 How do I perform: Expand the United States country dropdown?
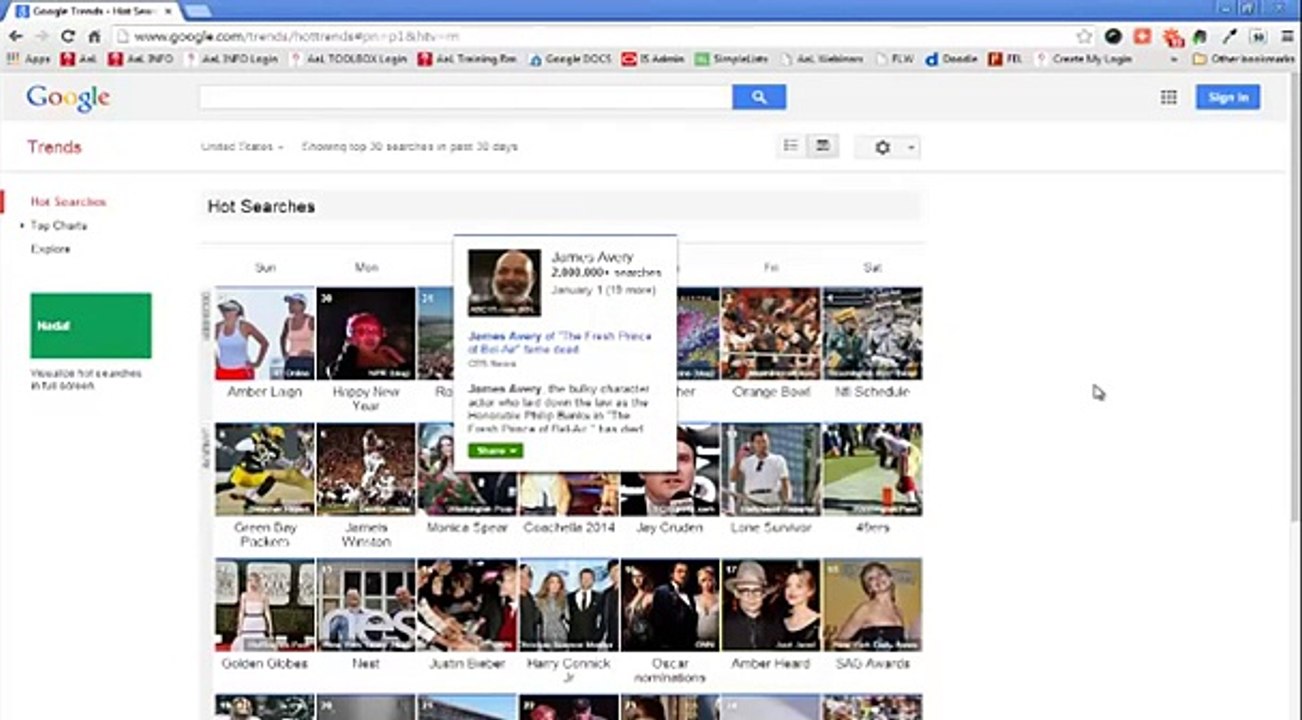click(242, 147)
